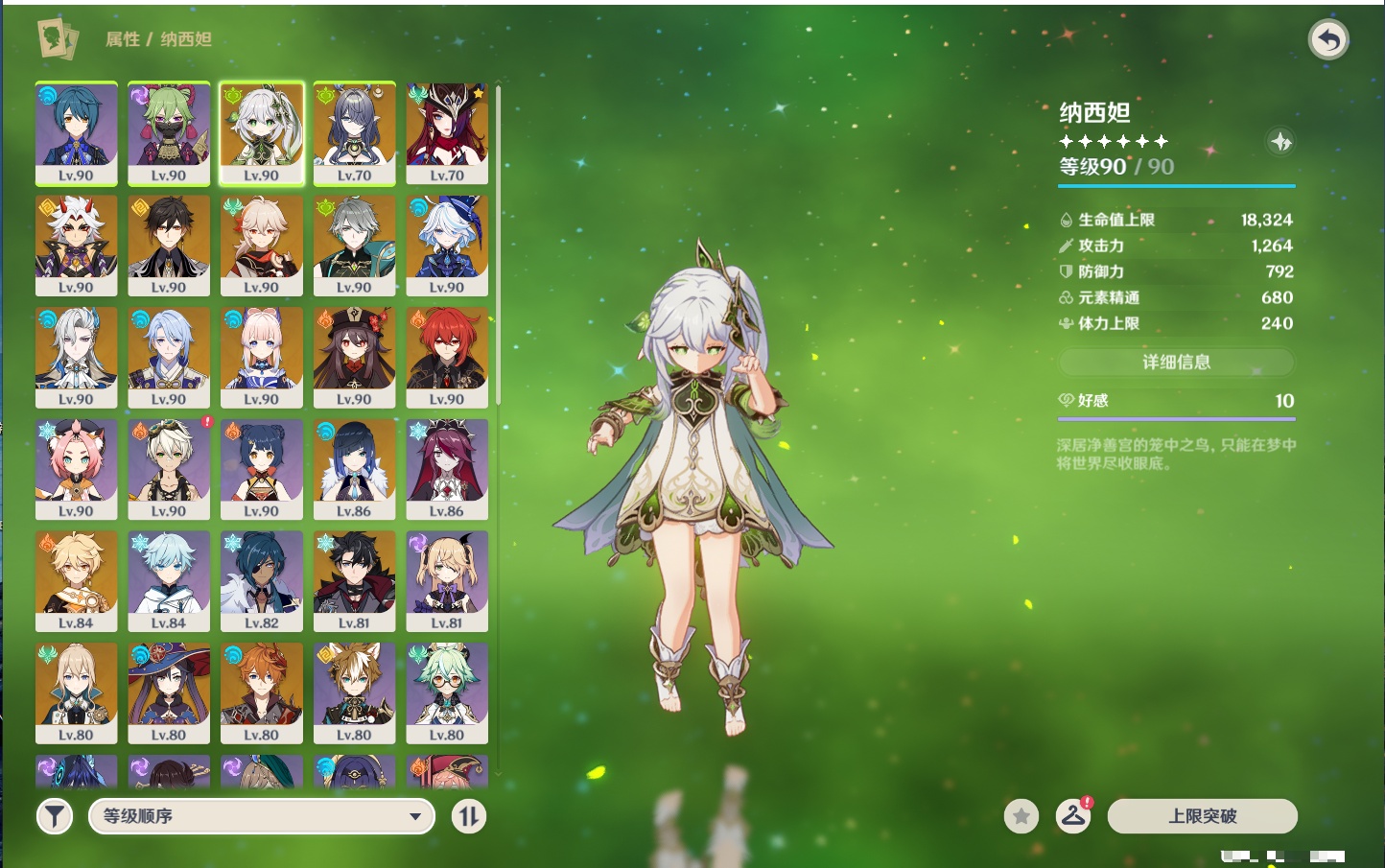Open the 详细信息 details button
Screen dimensions: 1385x868
(x=1177, y=362)
